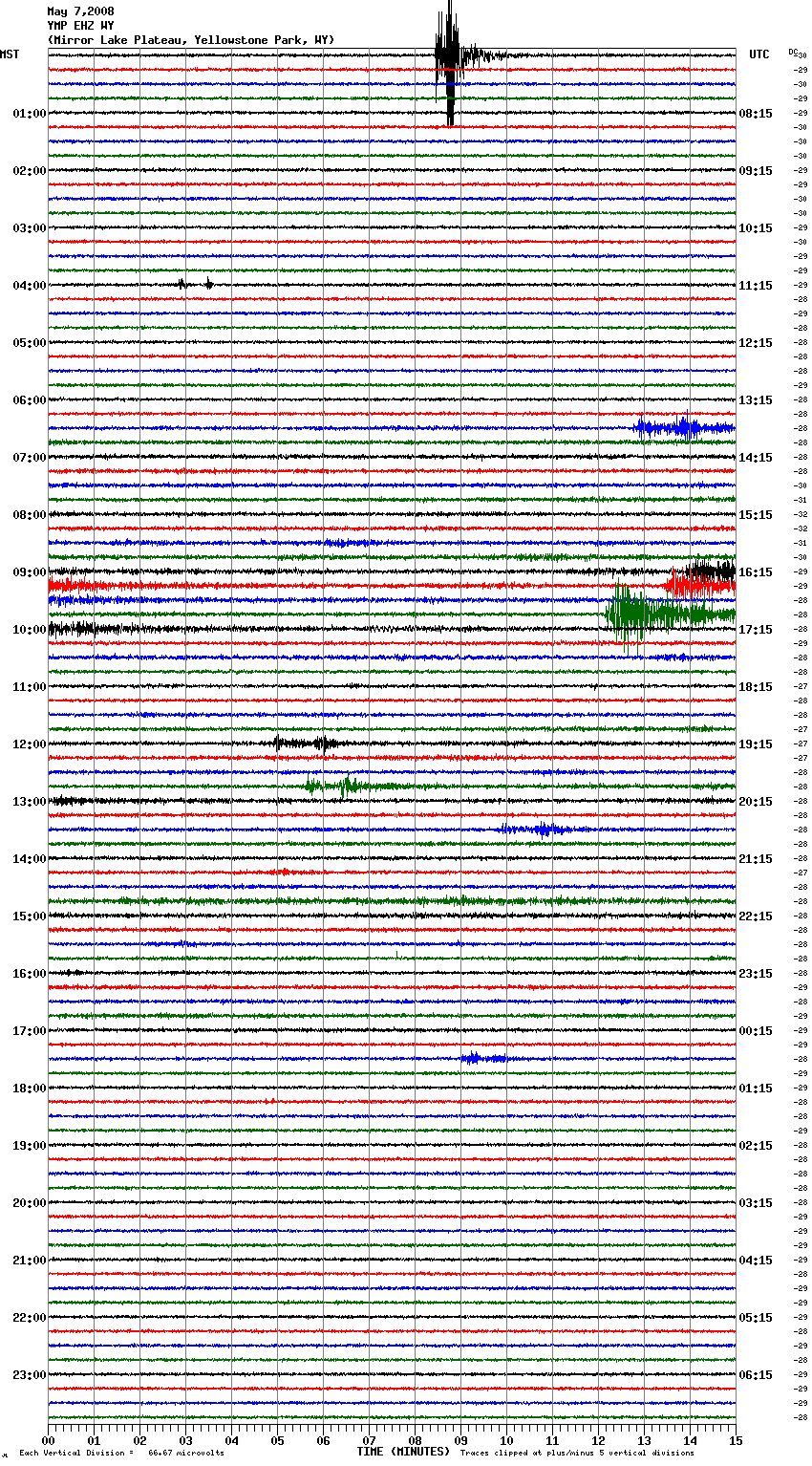Click the '23:00' MST time label

(30, 1375)
